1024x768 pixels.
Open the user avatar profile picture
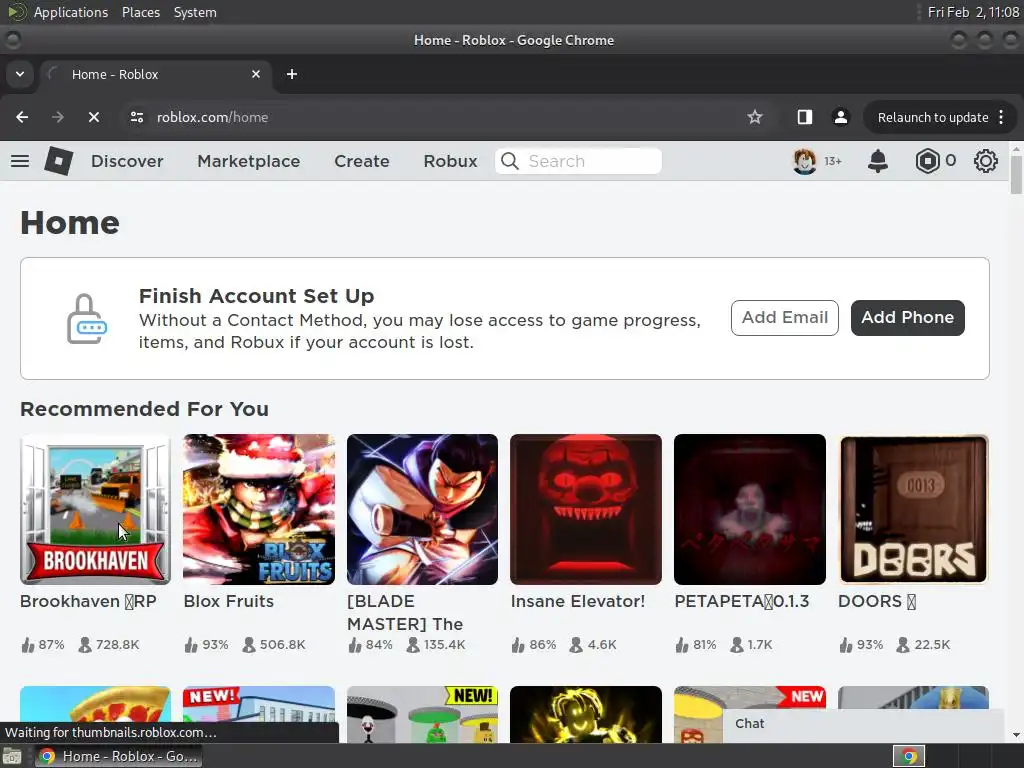(804, 161)
